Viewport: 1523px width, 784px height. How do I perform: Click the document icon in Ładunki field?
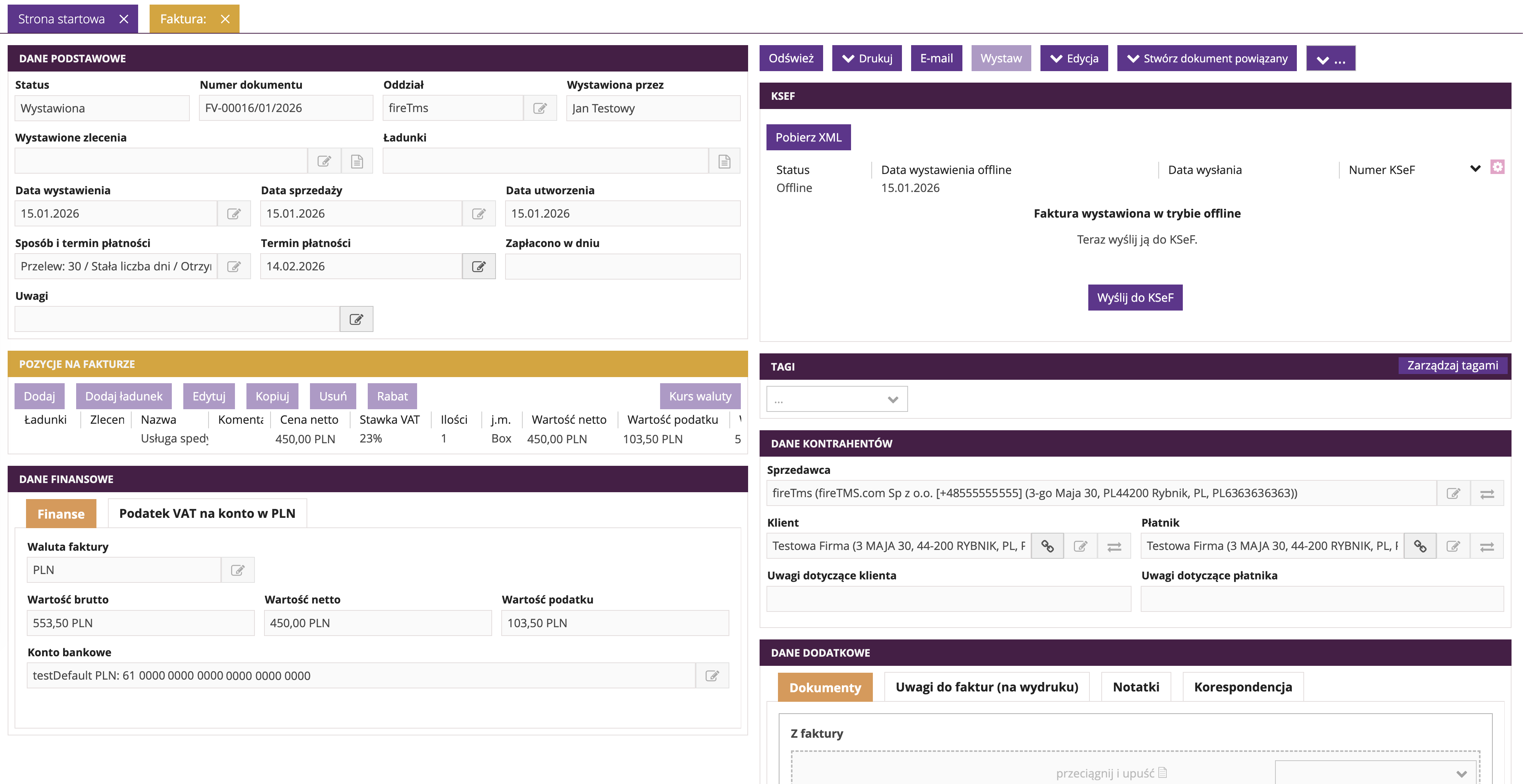pyautogui.click(x=724, y=161)
